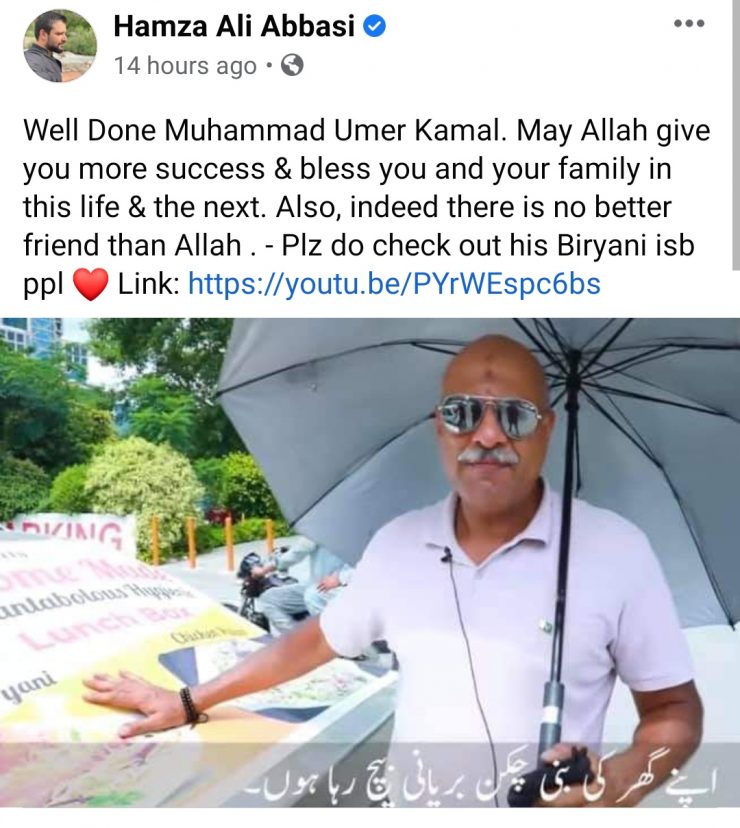The image size is (740, 828).
Task: Click the globe public audience icon
Action: click(292, 65)
